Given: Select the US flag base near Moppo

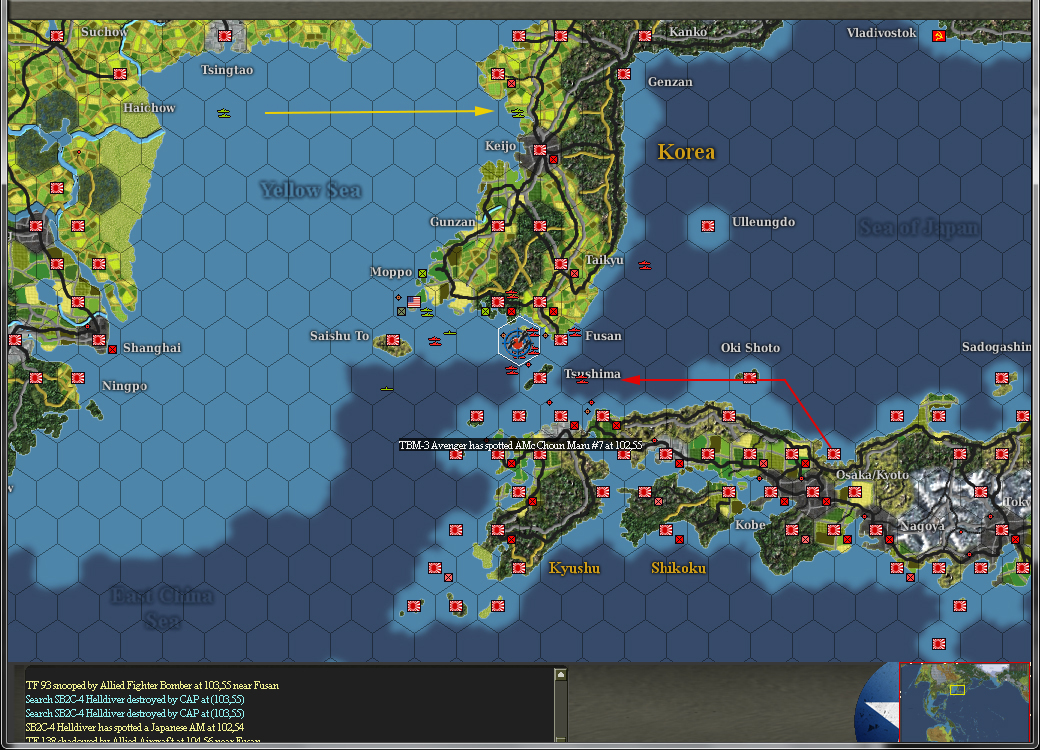Looking at the screenshot, I should click(x=414, y=302).
